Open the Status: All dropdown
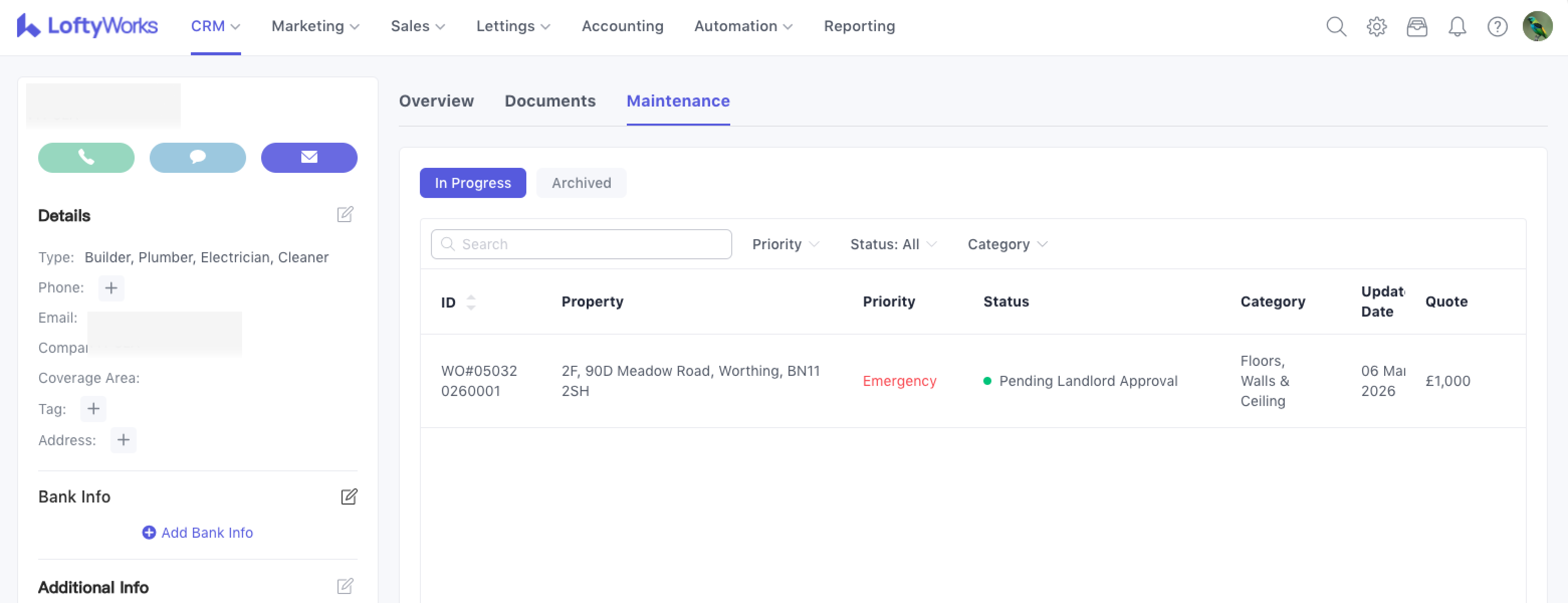1568x603 pixels. click(x=892, y=244)
